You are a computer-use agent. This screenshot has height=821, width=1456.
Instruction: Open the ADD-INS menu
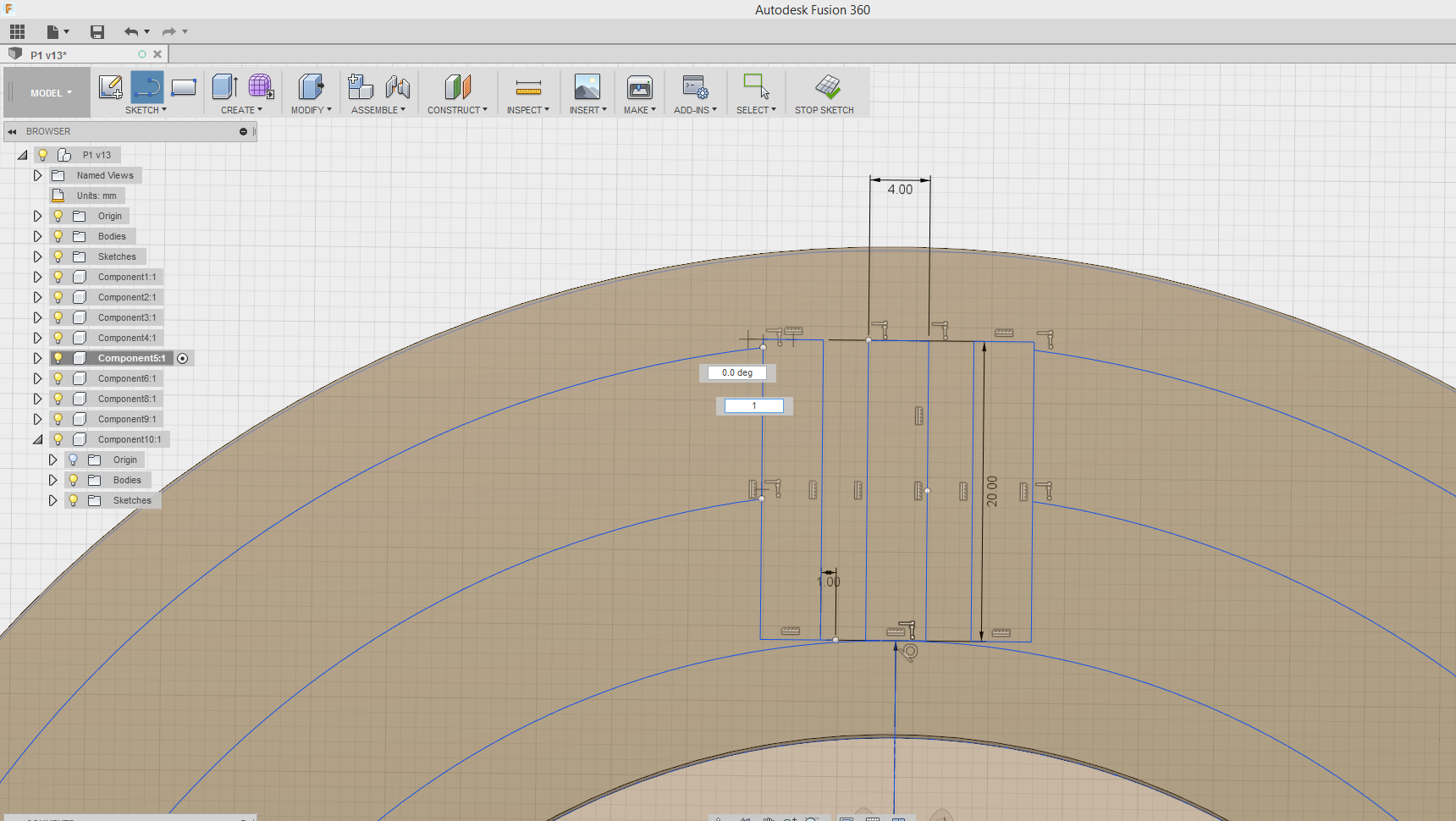pos(696,110)
